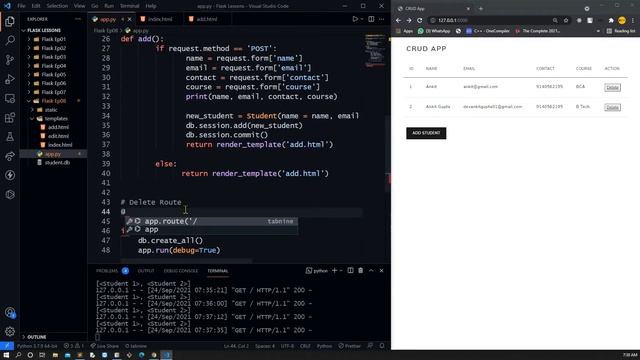
Task: Click Delete for the Ankit Gupta row
Action: (x=612, y=107)
